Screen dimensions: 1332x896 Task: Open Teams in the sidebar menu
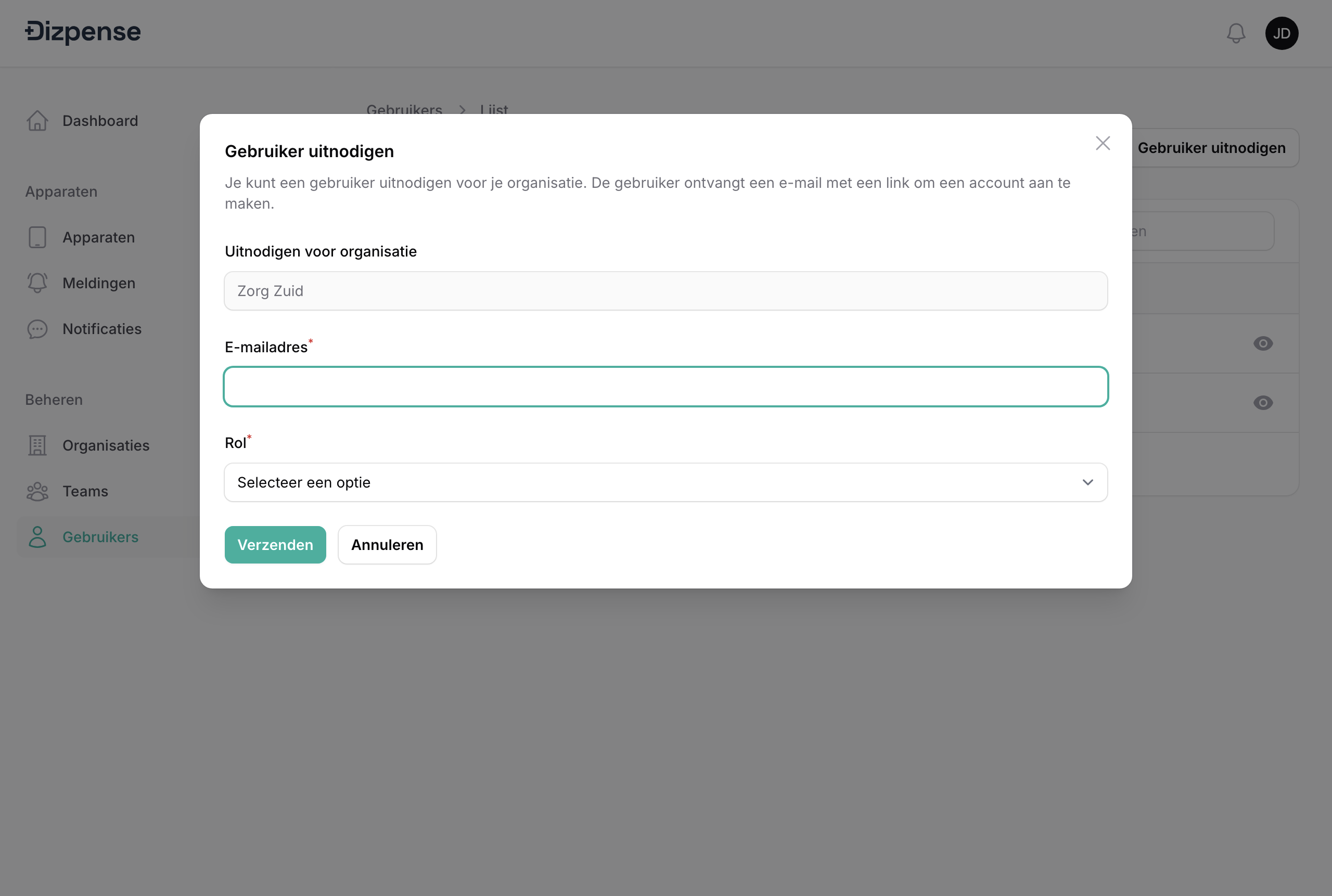(85, 491)
